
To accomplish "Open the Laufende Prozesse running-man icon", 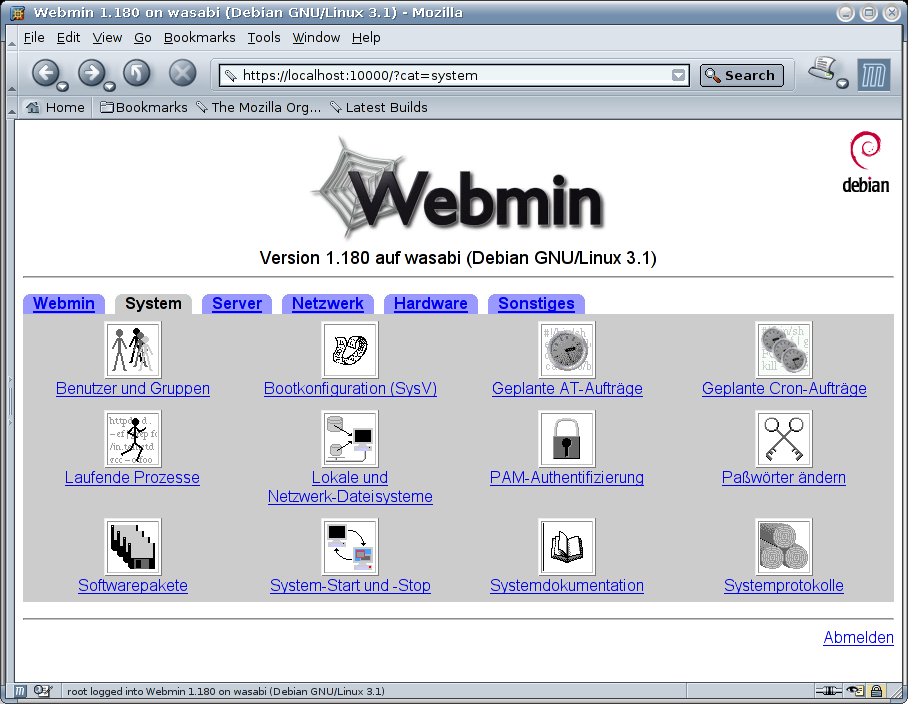I will 133,439.
